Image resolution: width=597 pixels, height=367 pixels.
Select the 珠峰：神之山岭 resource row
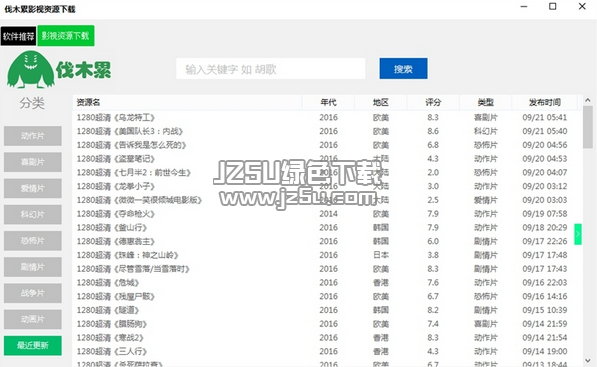327,255
